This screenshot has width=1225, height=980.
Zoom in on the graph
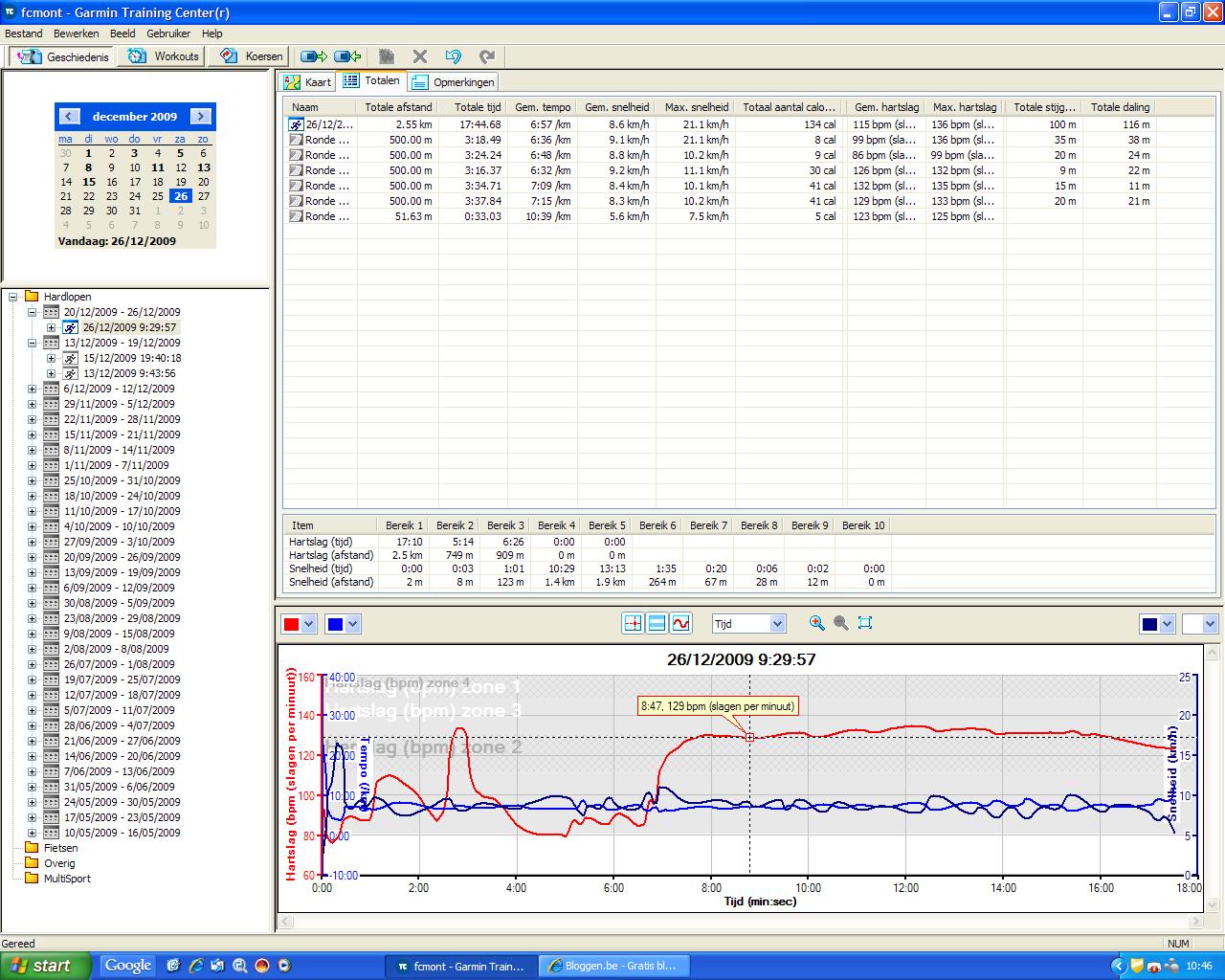click(816, 623)
